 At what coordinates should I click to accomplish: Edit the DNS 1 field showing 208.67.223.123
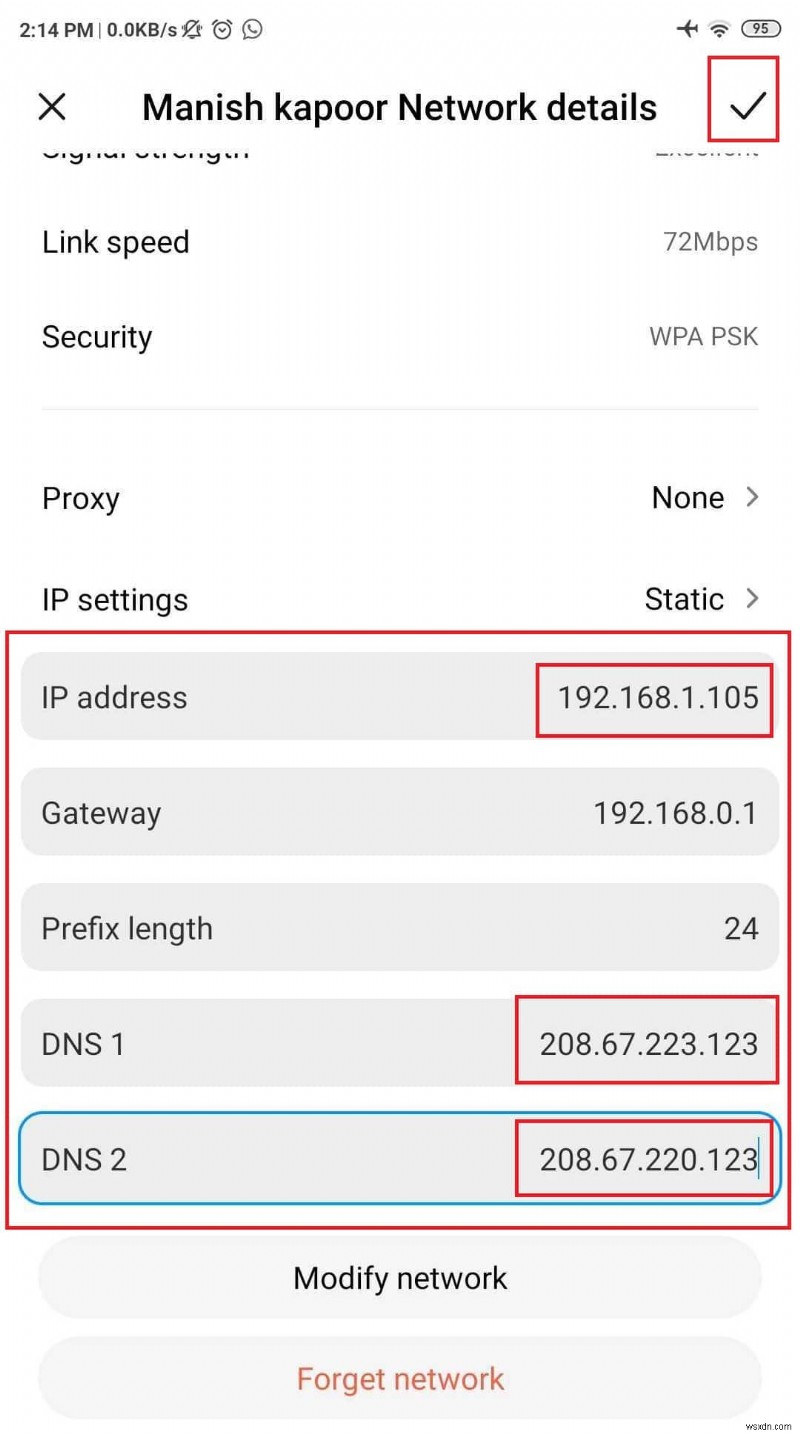[647, 1043]
